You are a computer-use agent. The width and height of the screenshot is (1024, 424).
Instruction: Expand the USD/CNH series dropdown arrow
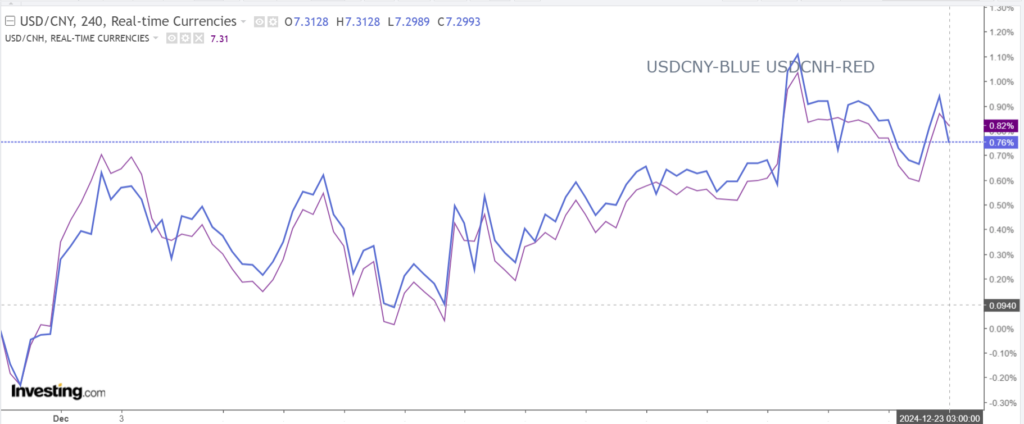coord(156,38)
